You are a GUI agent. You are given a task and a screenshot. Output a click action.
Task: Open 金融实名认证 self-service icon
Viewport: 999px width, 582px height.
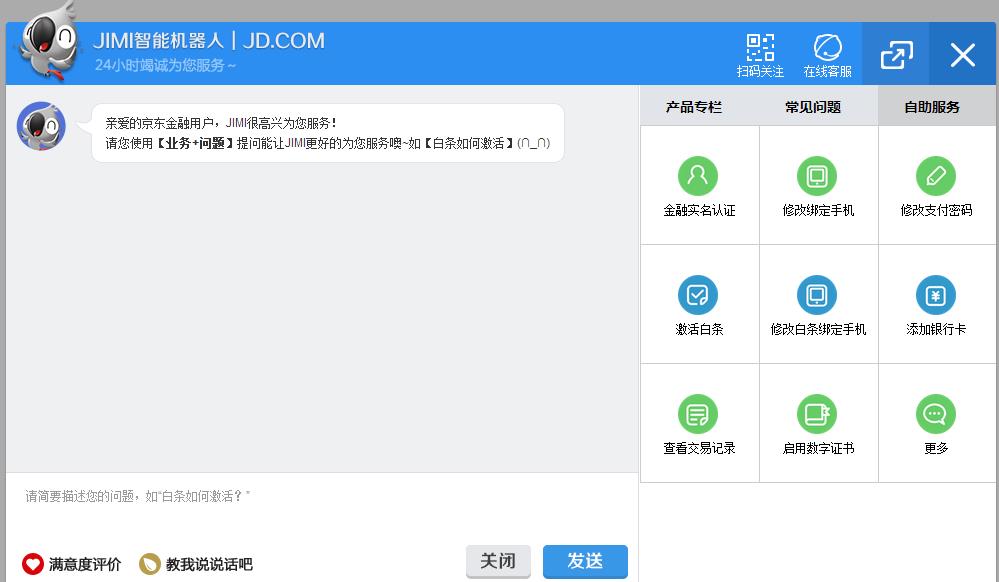[698, 176]
